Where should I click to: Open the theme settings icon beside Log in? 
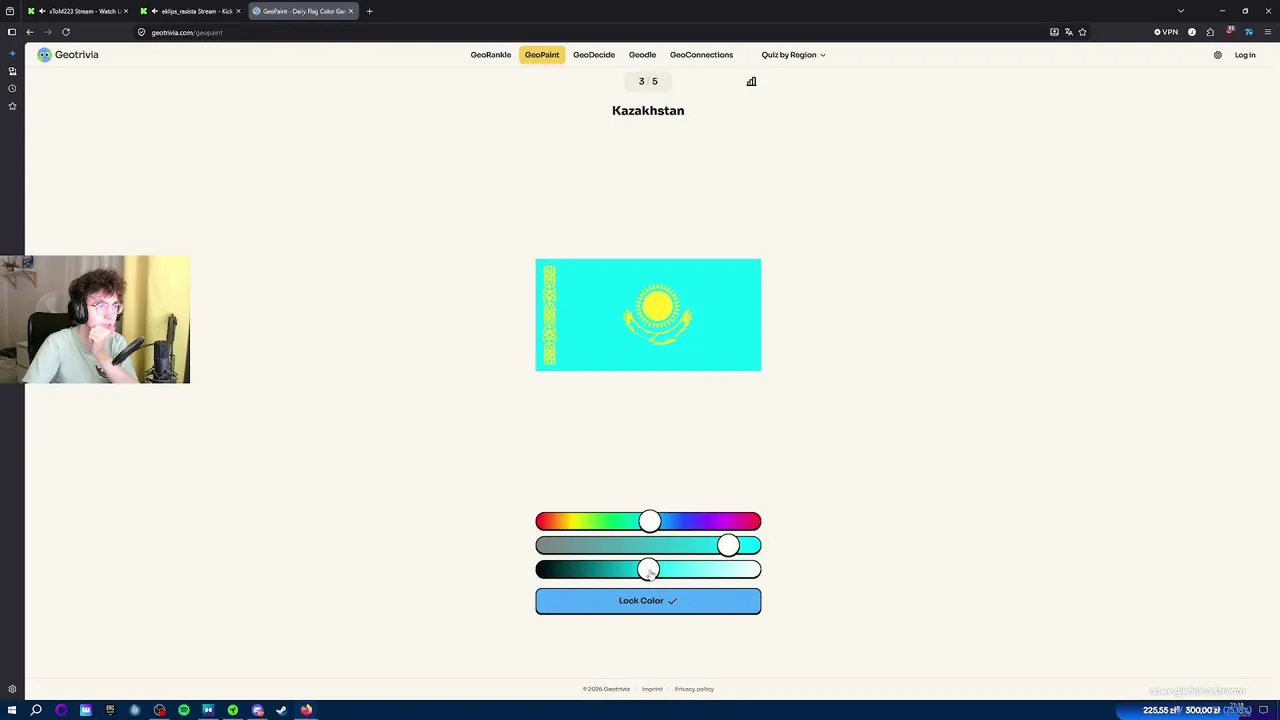coord(1217,55)
